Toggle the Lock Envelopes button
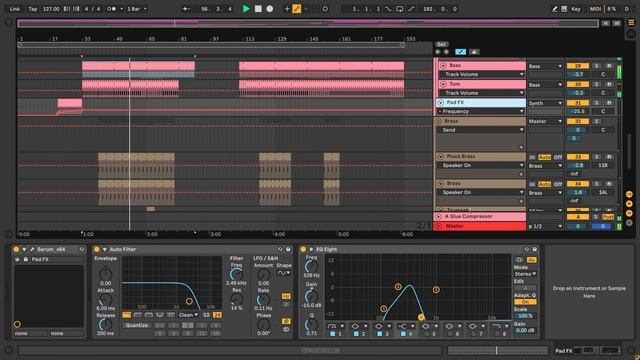Viewport: 640px width, 360px height. (474, 52)
